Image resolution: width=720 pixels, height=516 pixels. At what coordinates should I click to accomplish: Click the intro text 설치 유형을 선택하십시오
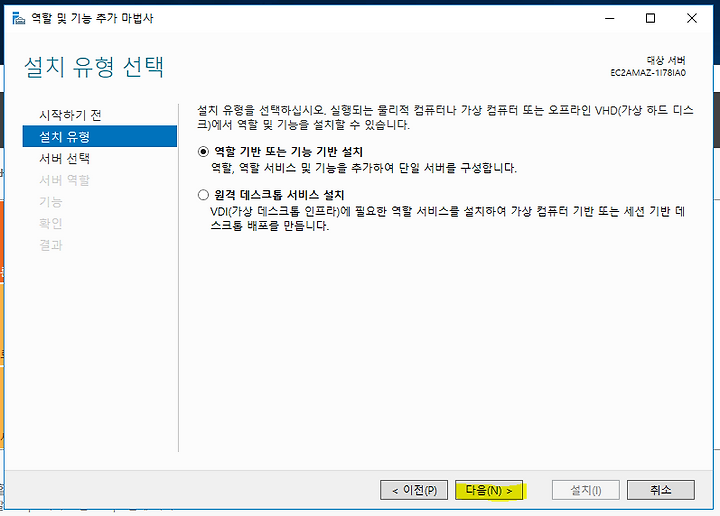[445, 117]
